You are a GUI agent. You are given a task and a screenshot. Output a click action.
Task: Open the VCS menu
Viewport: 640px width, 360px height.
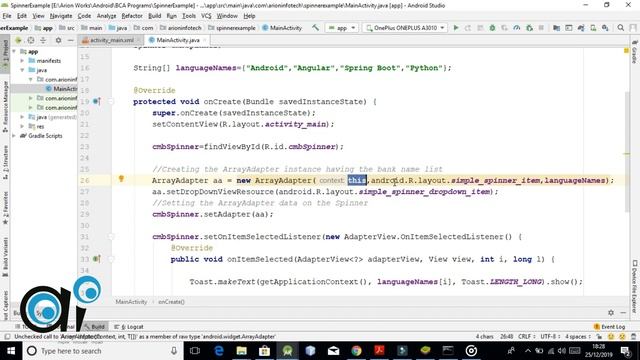point(206,16)
